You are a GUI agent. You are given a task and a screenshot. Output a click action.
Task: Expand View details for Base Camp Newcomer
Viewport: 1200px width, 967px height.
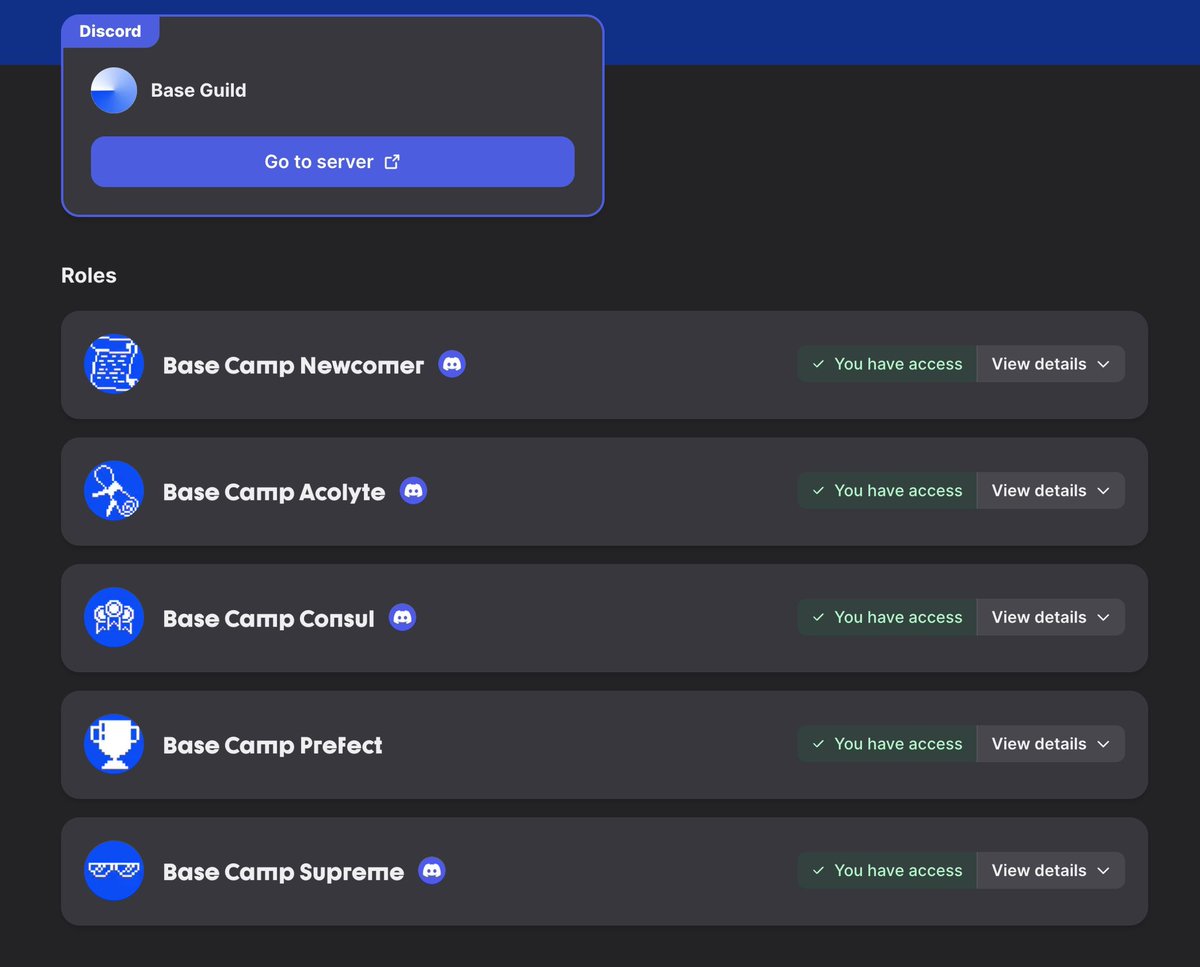1050,364
